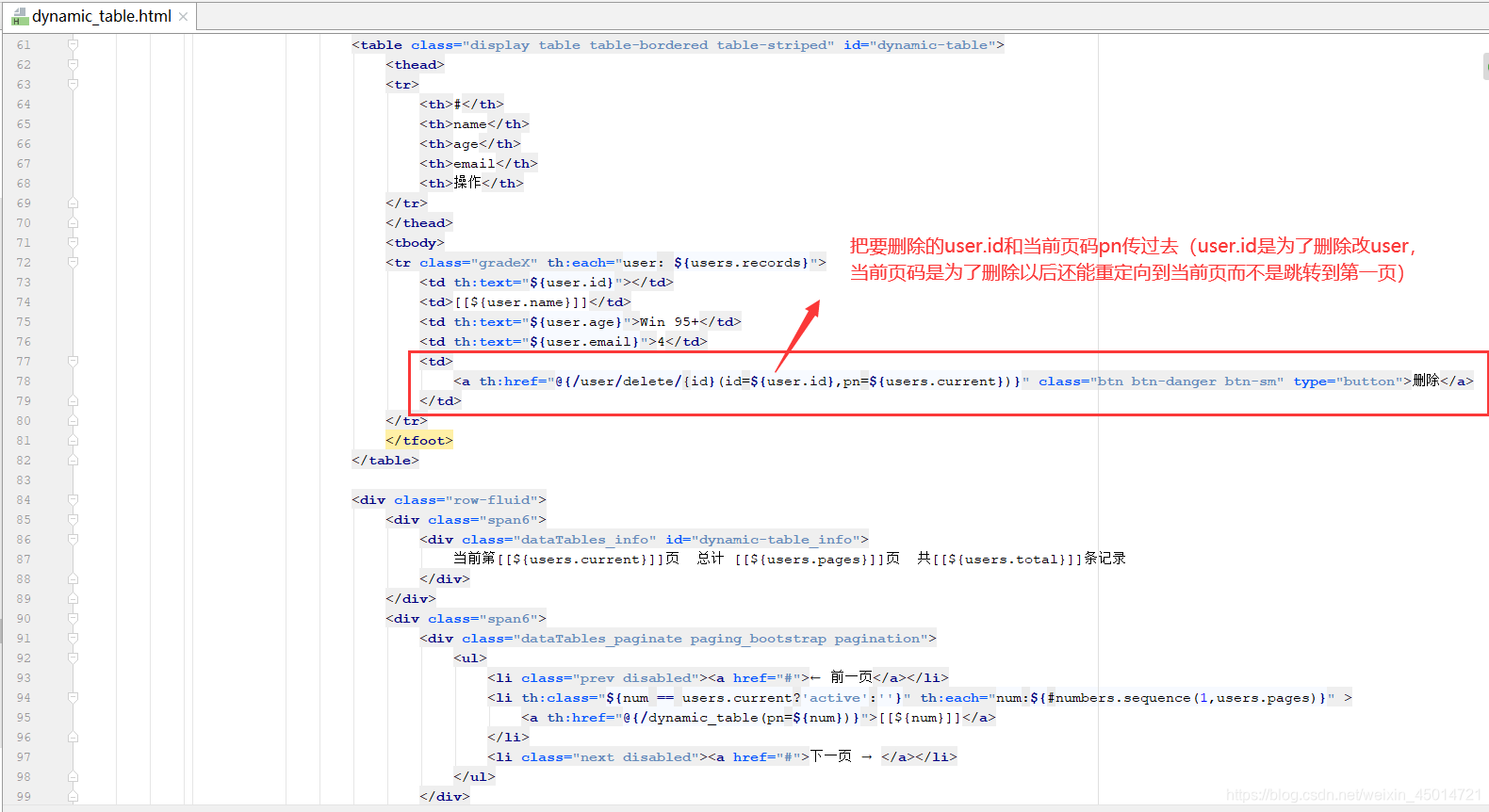This screenshot has height=812, width=1489.
Task: Click the [[${users.current}]] expression at line 87
Action: pos(581,559)
